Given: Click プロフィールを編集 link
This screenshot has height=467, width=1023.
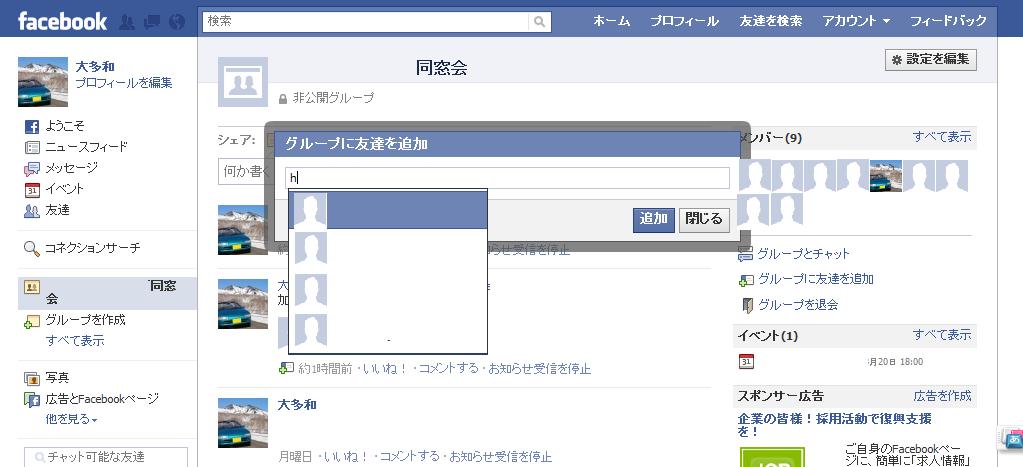Looking at the screenshot, I should point(124,83).
